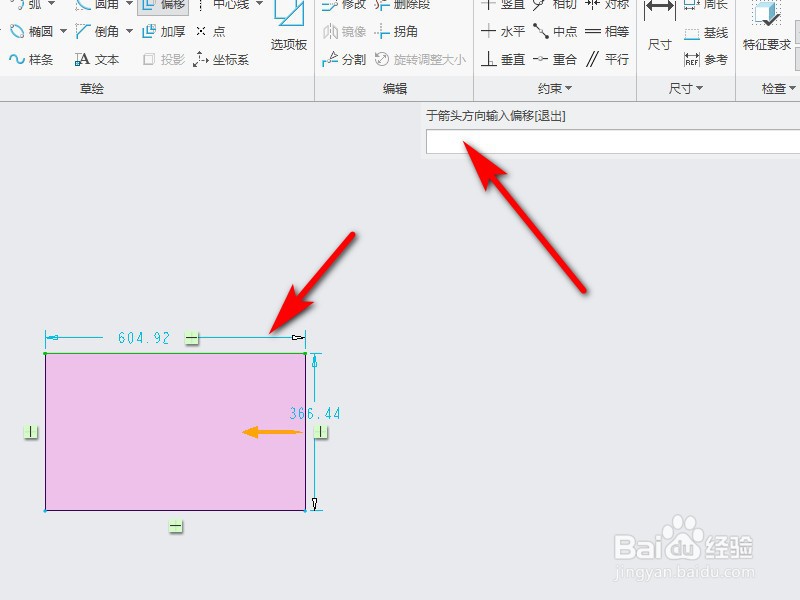
Task: Click the top edge horizontal constraint marker
Action: coord(191,338)
